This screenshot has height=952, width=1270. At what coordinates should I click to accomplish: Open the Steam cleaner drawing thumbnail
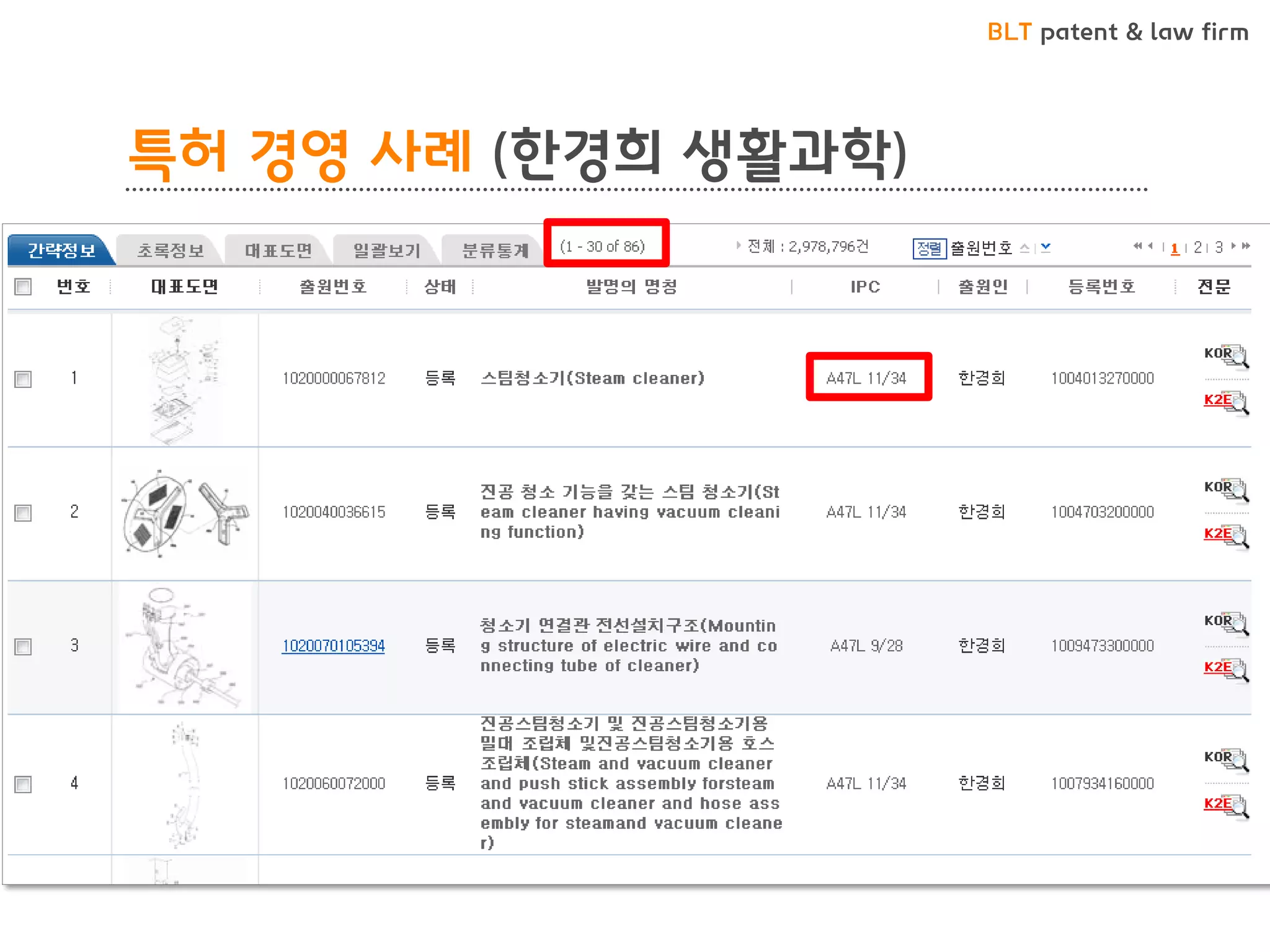185,379
